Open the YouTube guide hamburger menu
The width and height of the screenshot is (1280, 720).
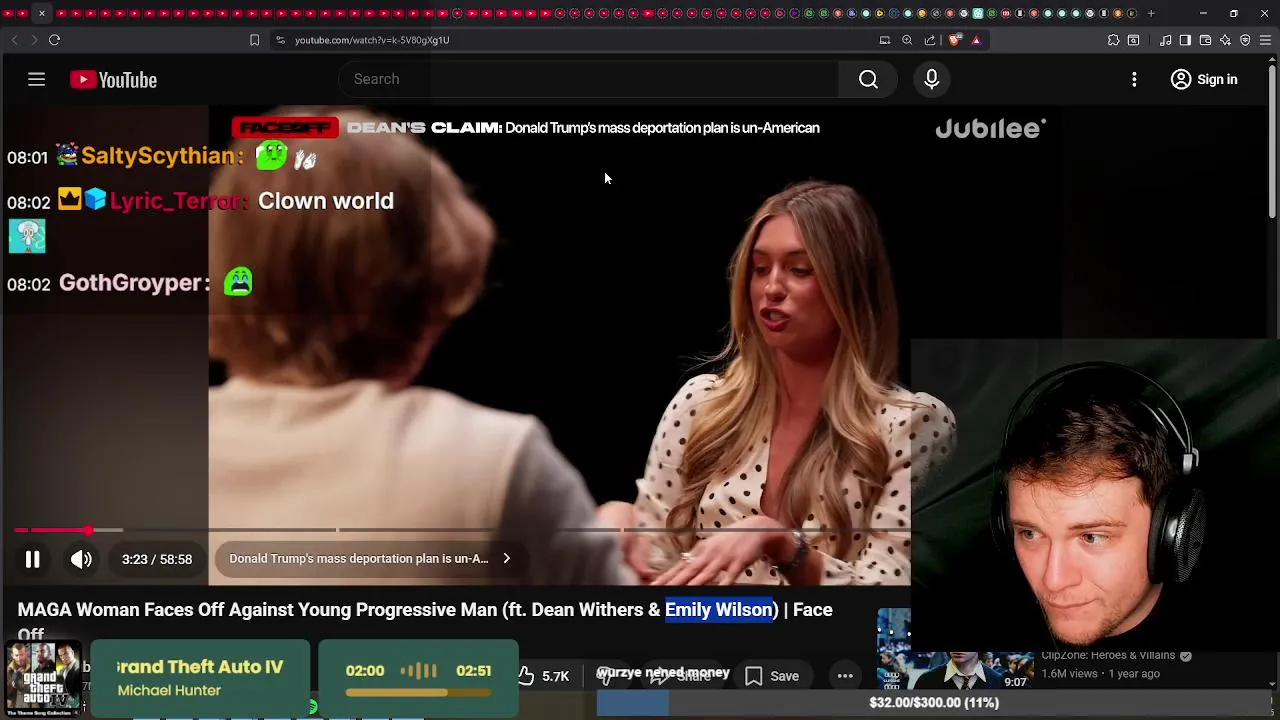36,79
